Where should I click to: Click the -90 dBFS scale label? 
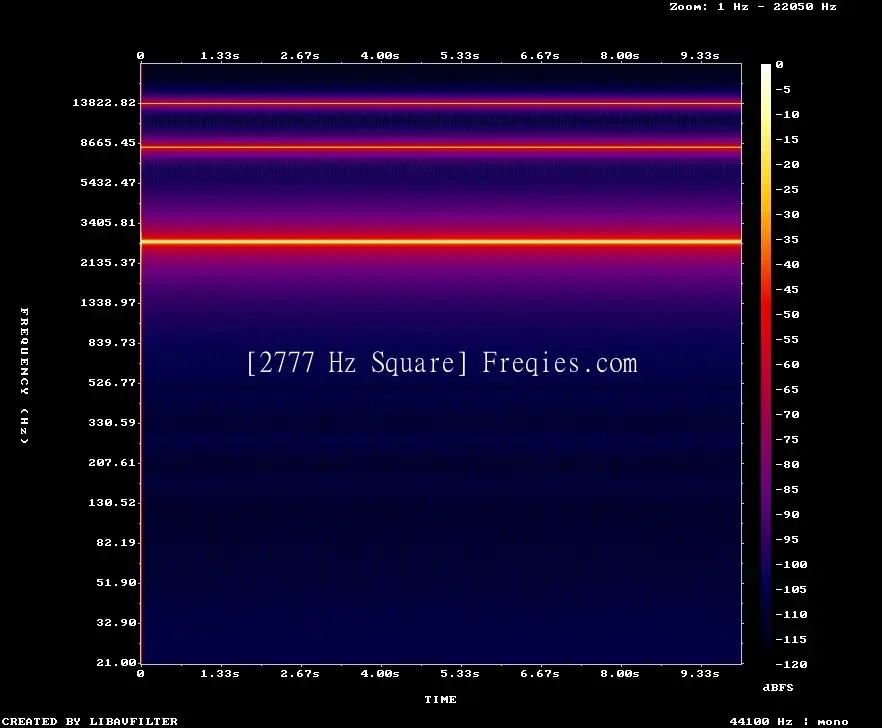click(x=787, y=514)
